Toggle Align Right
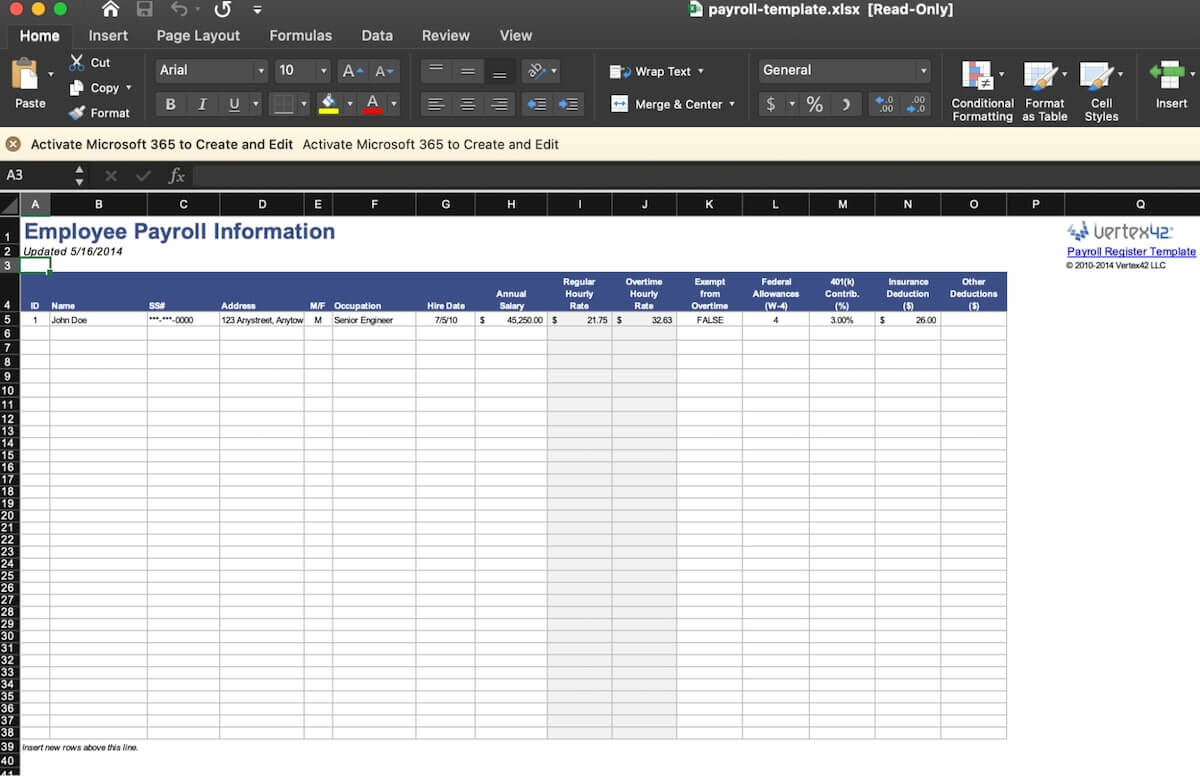 (499, 104)
